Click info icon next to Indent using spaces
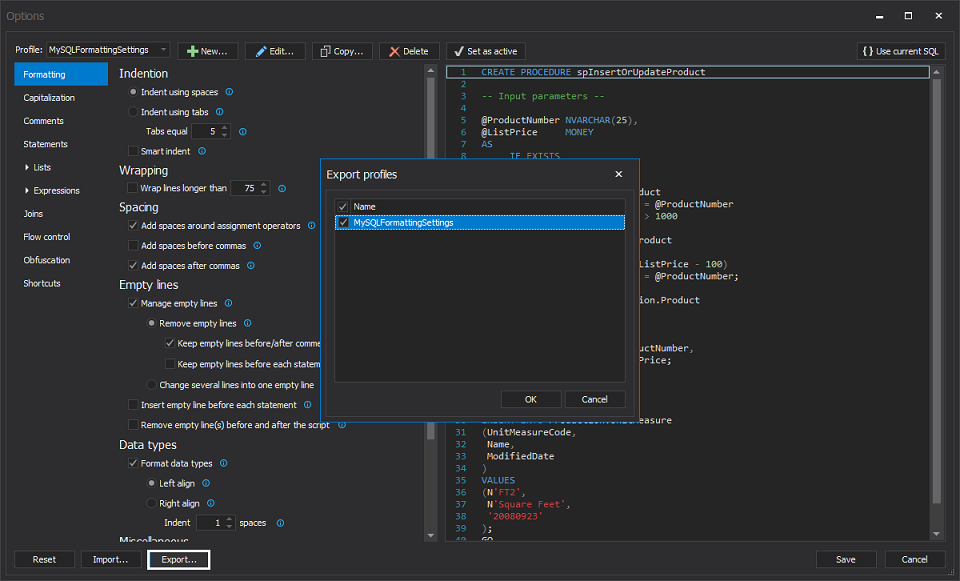This screenshot has width=960, height=581. point(229,92)
